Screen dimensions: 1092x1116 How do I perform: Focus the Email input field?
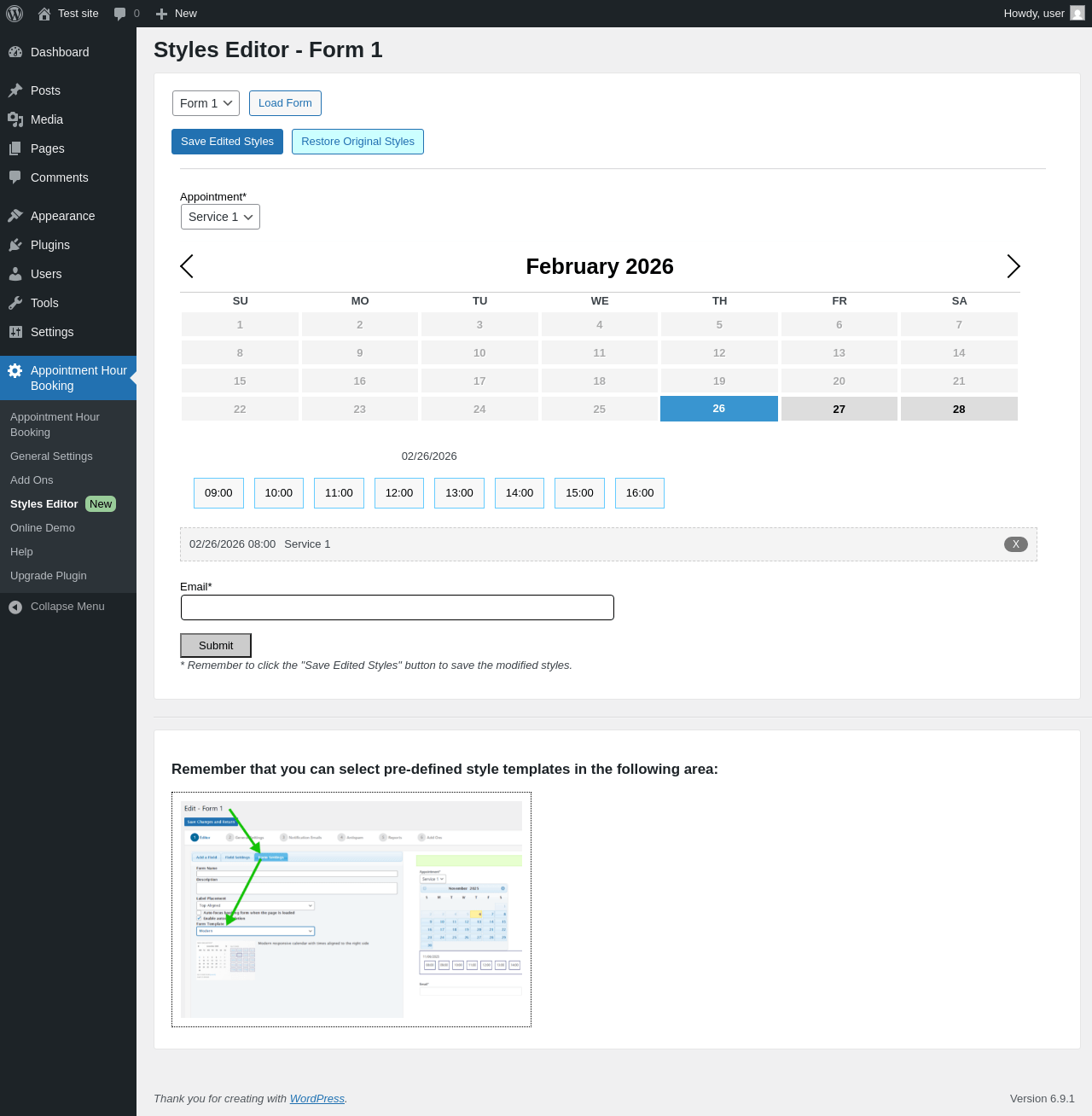point(398,607)
